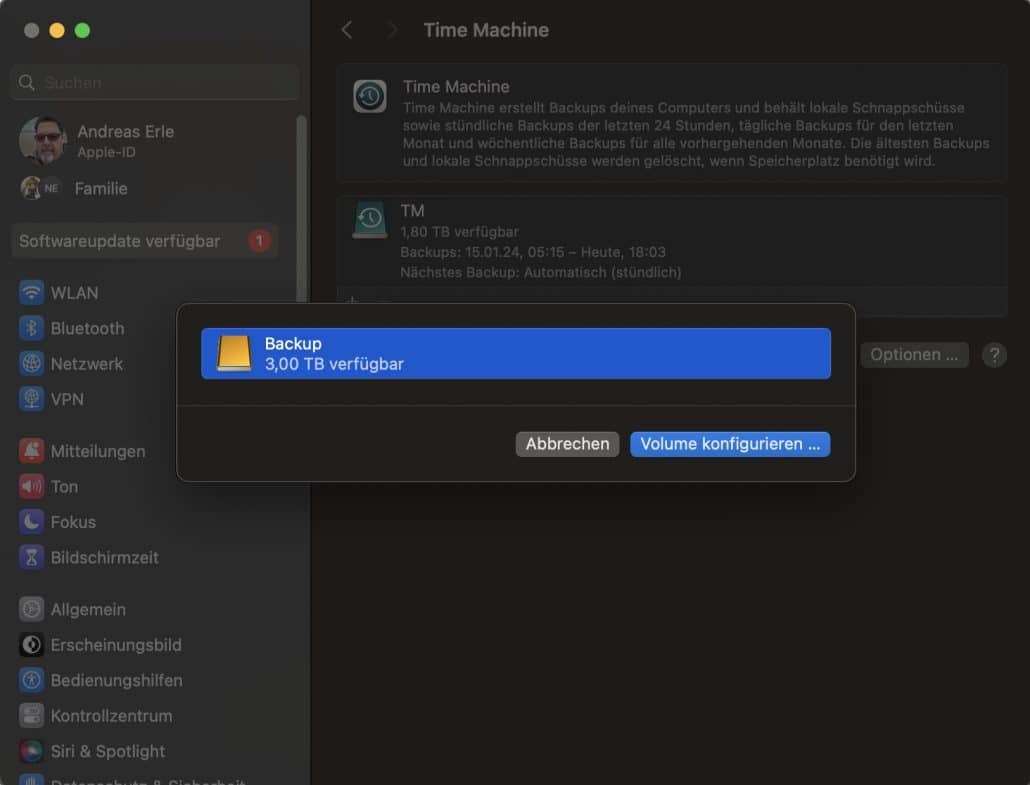
Task: Open Andreas Erle Apple-ID entry
Action: [125, 141]
